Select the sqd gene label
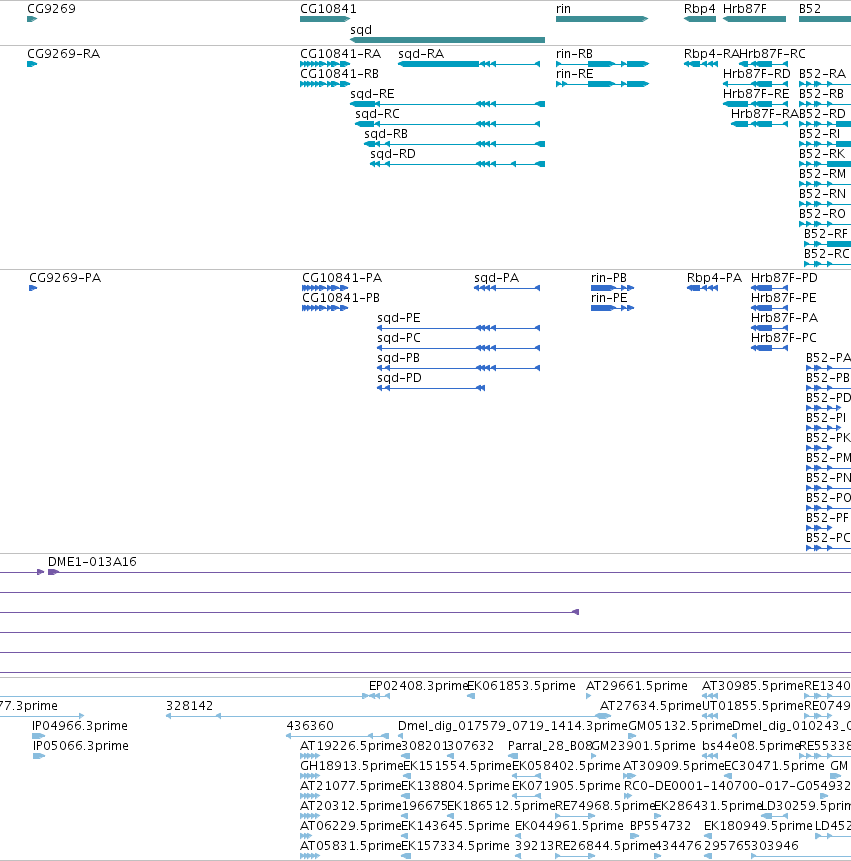This screenshot has width=851, height=861. (361, 30)
